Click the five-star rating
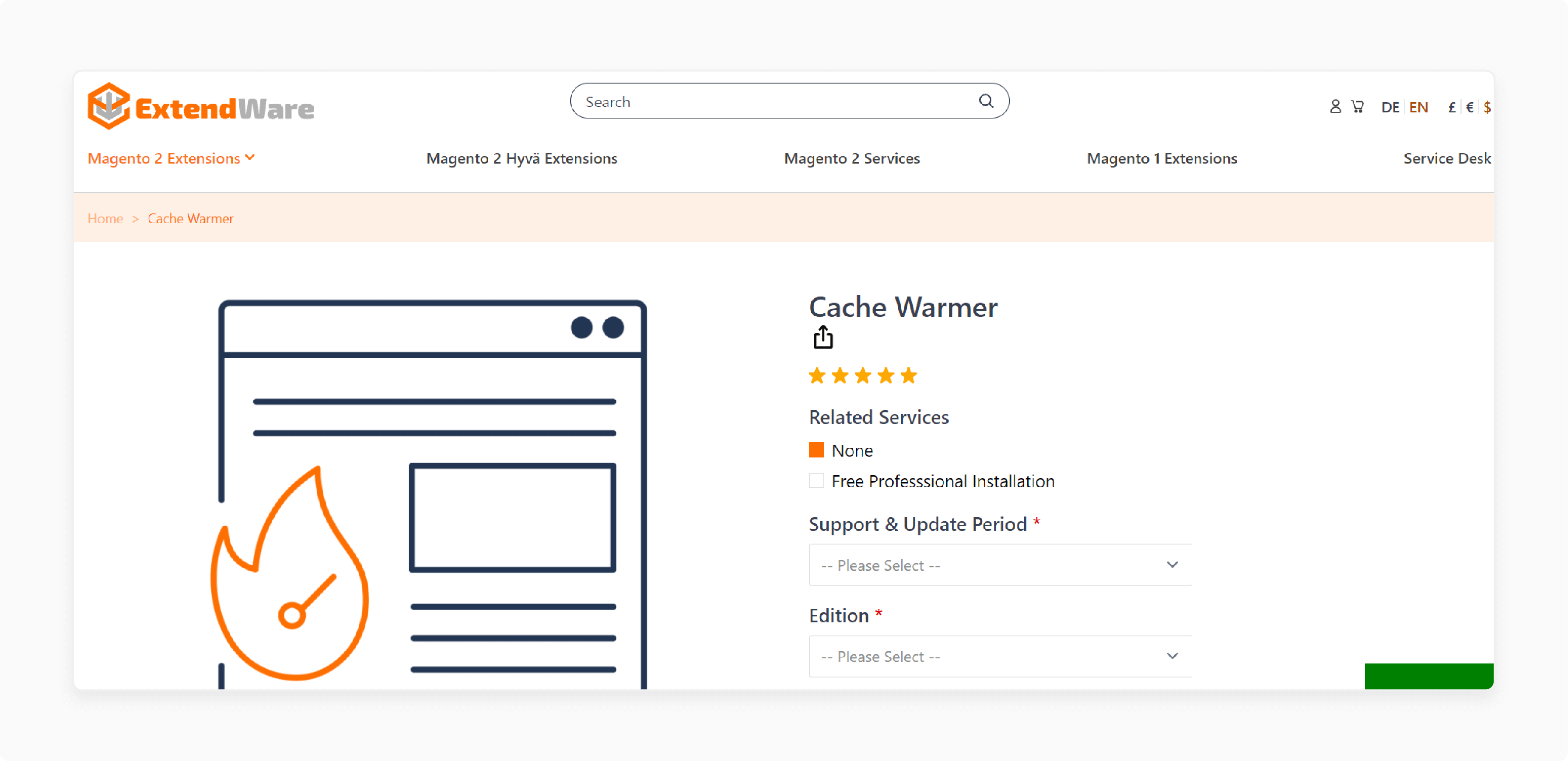Screen dimensions: 1568x761 tap(862, 376)
